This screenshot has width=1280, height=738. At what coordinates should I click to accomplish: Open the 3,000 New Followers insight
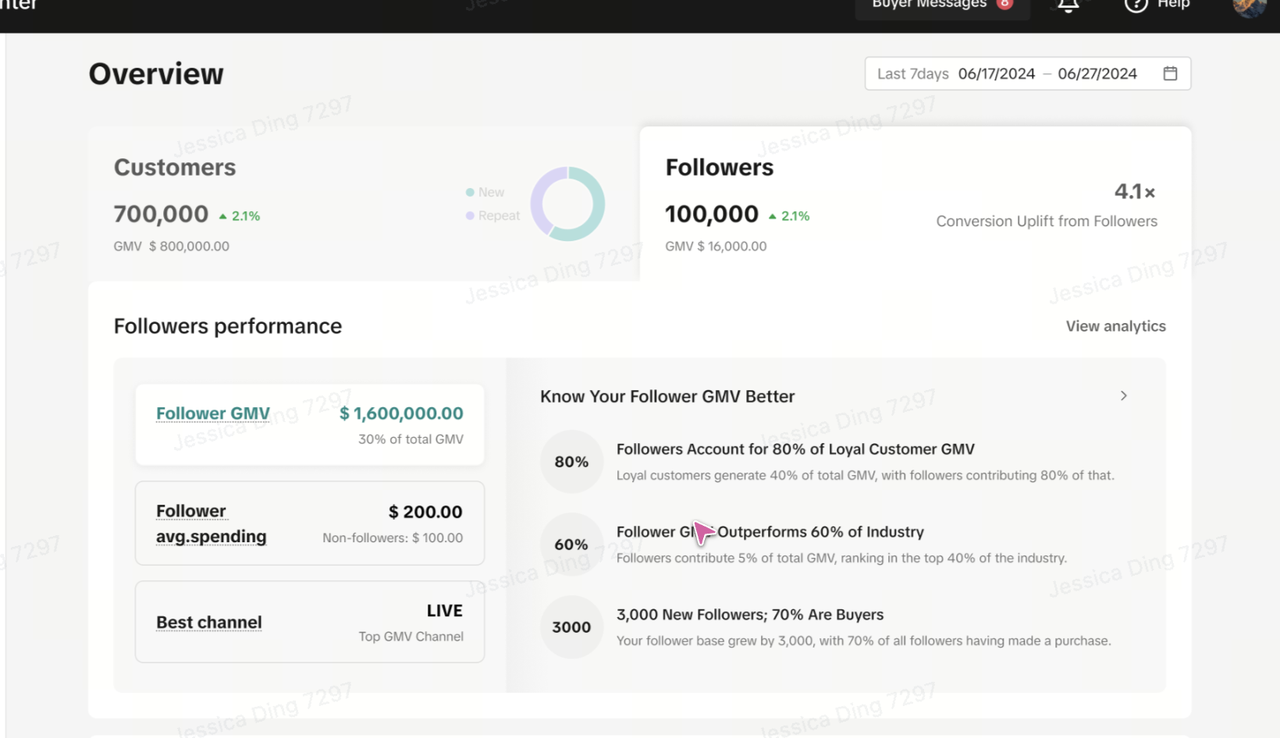tap(750, 615)
